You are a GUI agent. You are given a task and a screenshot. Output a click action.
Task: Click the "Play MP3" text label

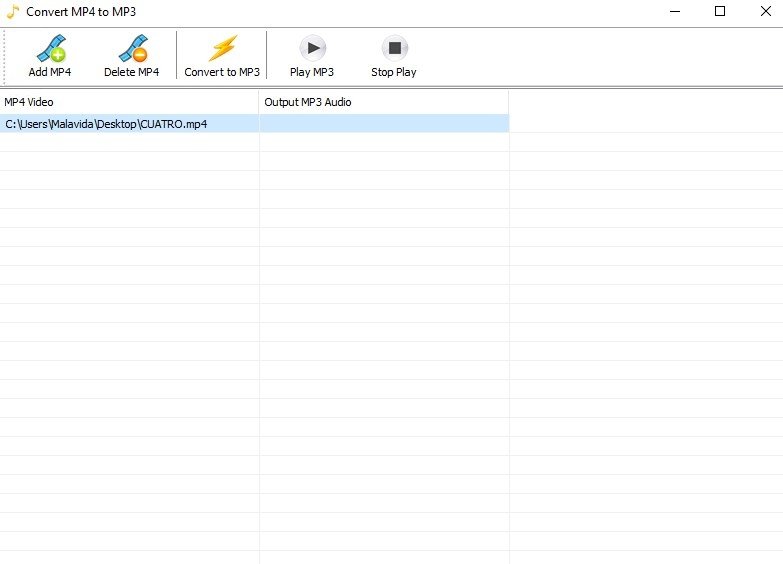pos(312,72)
